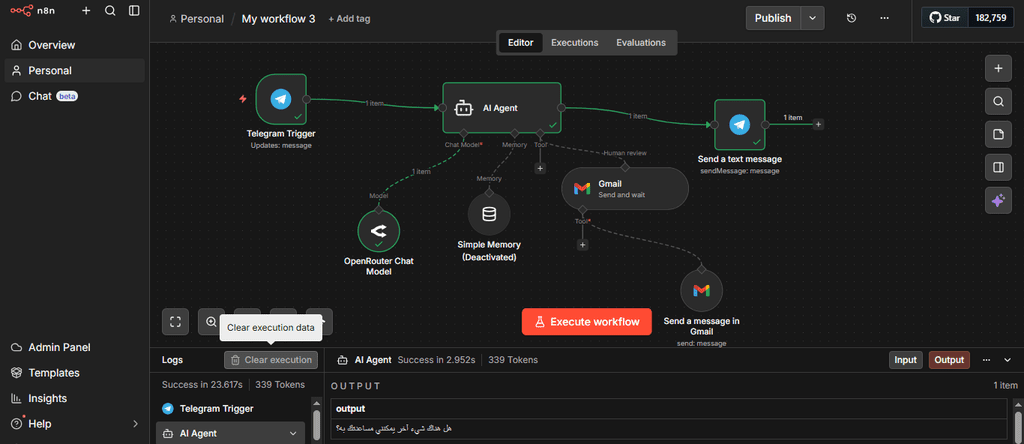Collapse the logs panel with chevron
The image size is (1024, 444).
pos(1007,360)
